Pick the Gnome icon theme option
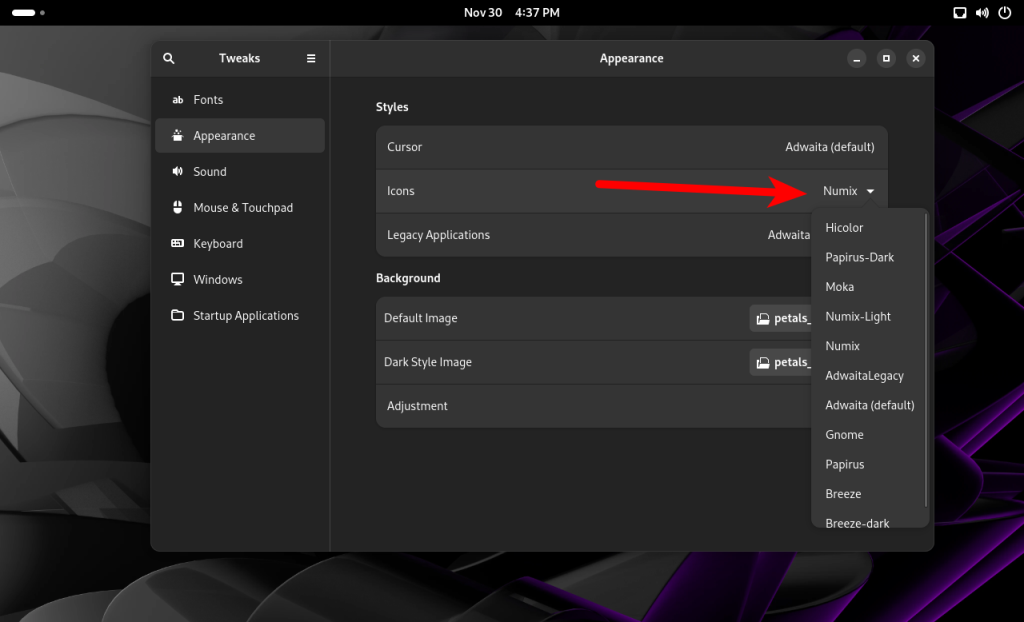Image resolution: width=1024 pixels, height=622 pixels. coord(844,435)
